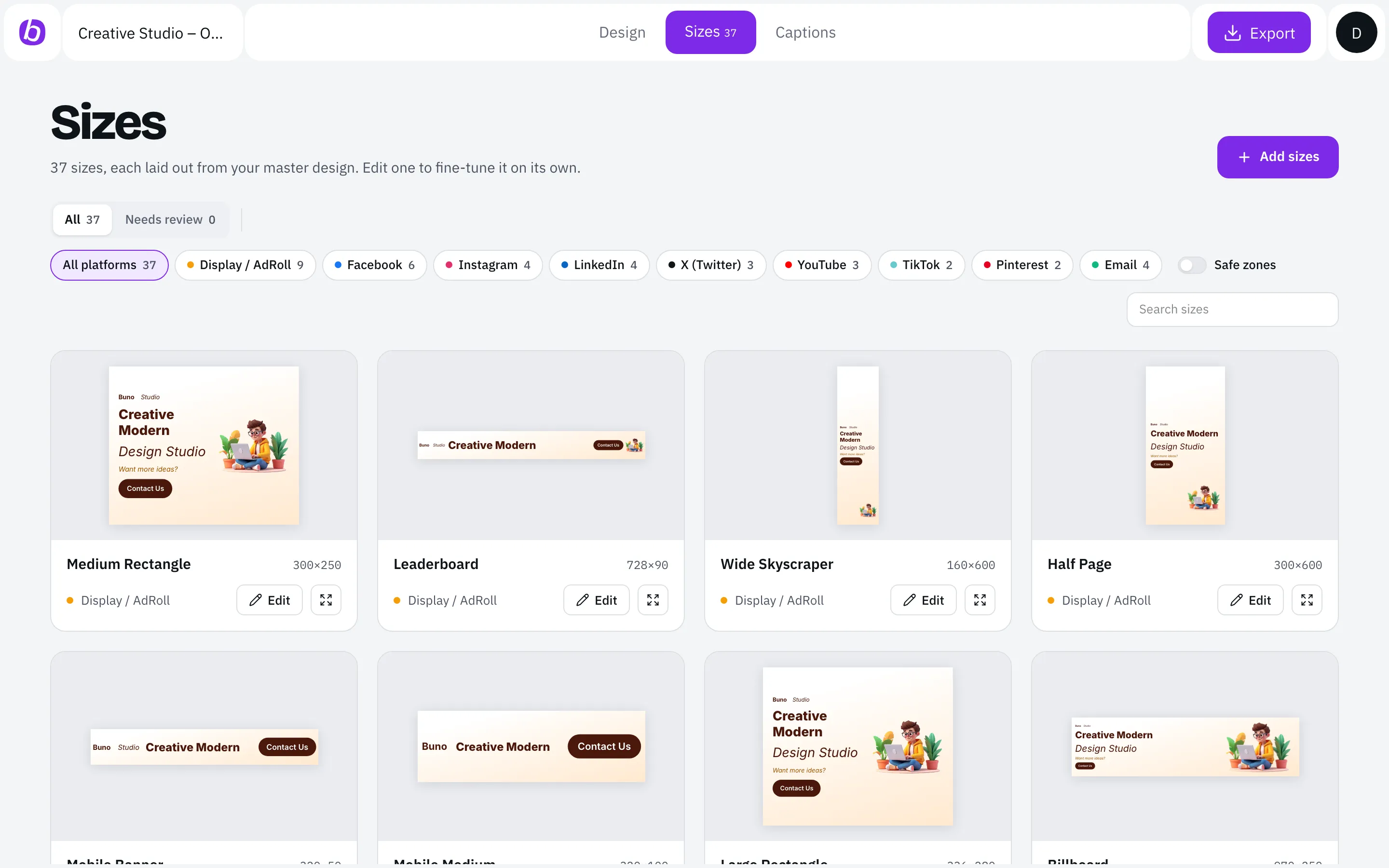Click the Export button
The width and height of the screenshot is (1389, 868).
(1259, 33)
